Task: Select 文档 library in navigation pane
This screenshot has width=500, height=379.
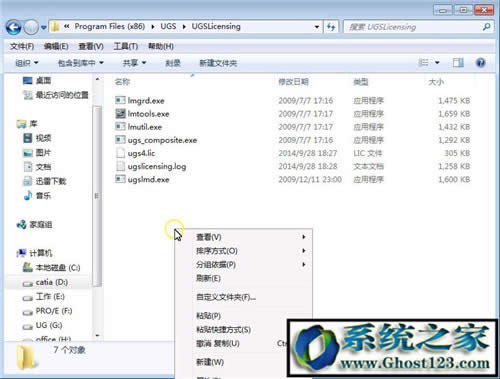Action: 37,167
